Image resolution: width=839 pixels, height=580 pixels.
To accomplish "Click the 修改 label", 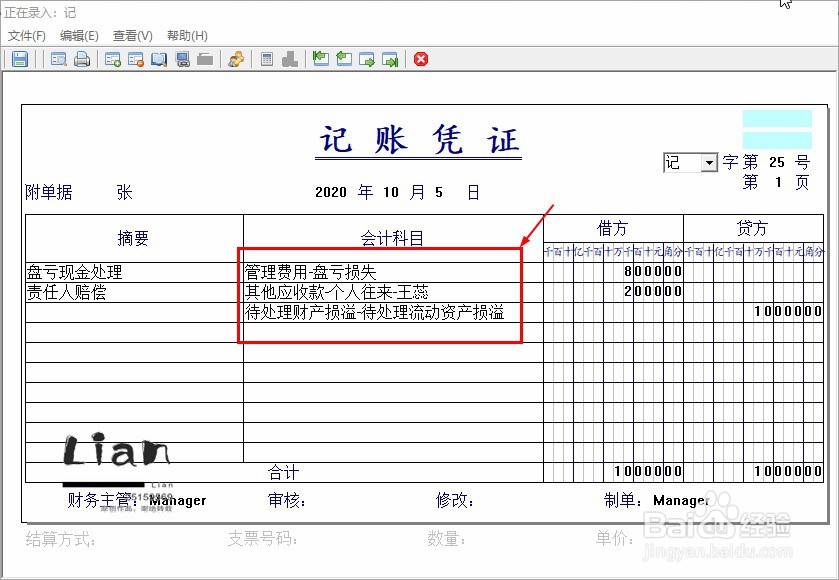I will click(x=455, y=500).
